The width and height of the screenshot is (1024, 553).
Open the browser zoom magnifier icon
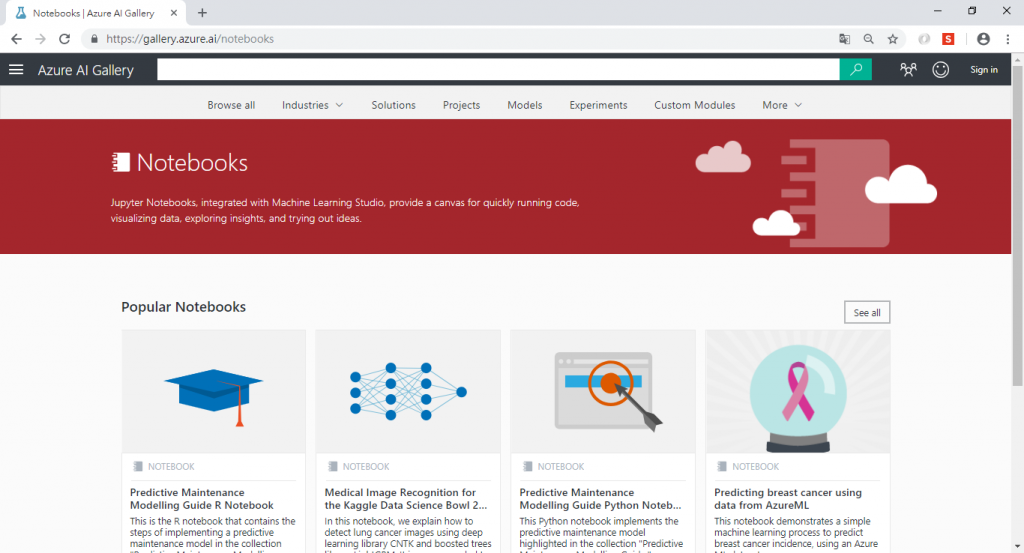tap(869, 39)
